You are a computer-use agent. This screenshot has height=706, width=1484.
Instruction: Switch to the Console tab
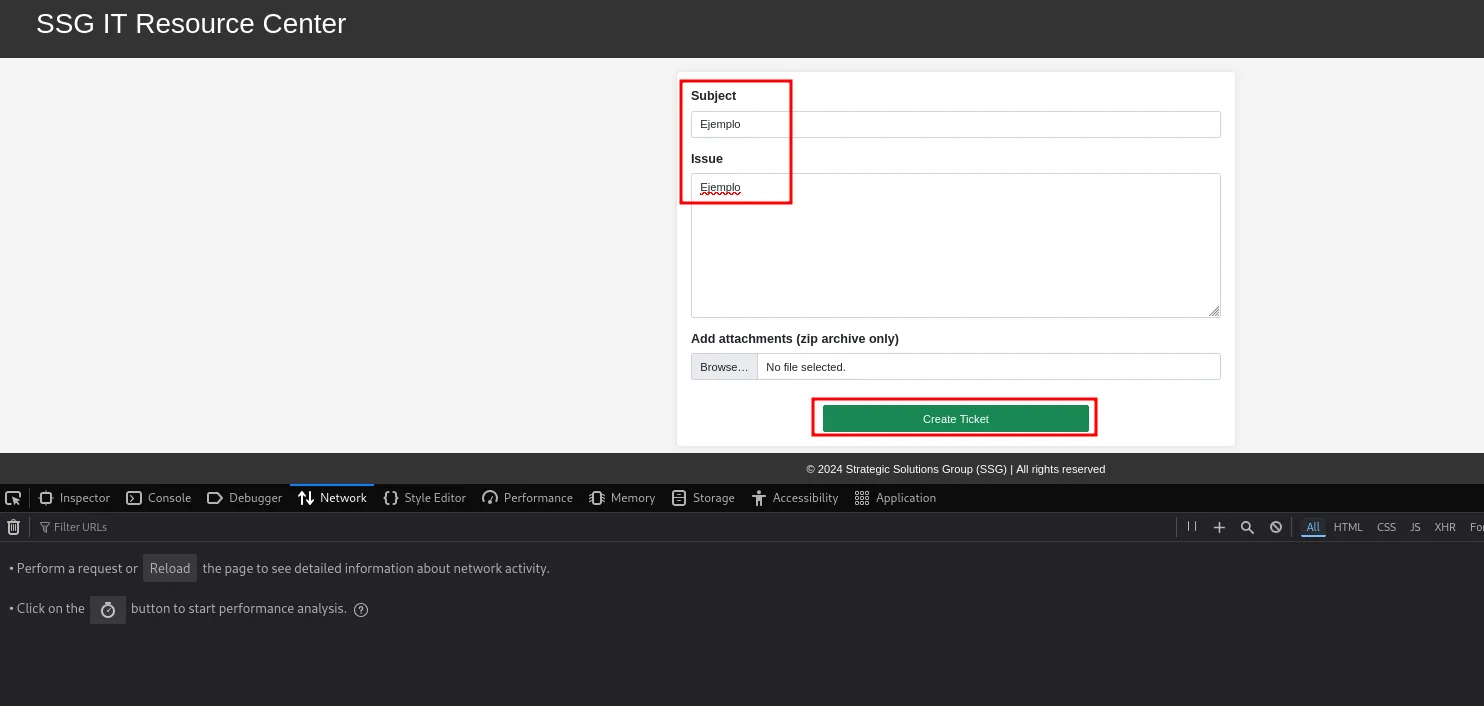(x=158, y=498)
